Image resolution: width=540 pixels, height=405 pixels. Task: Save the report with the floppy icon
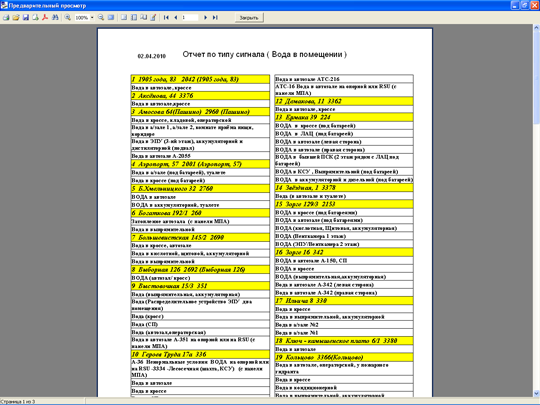tap(25, 17)
